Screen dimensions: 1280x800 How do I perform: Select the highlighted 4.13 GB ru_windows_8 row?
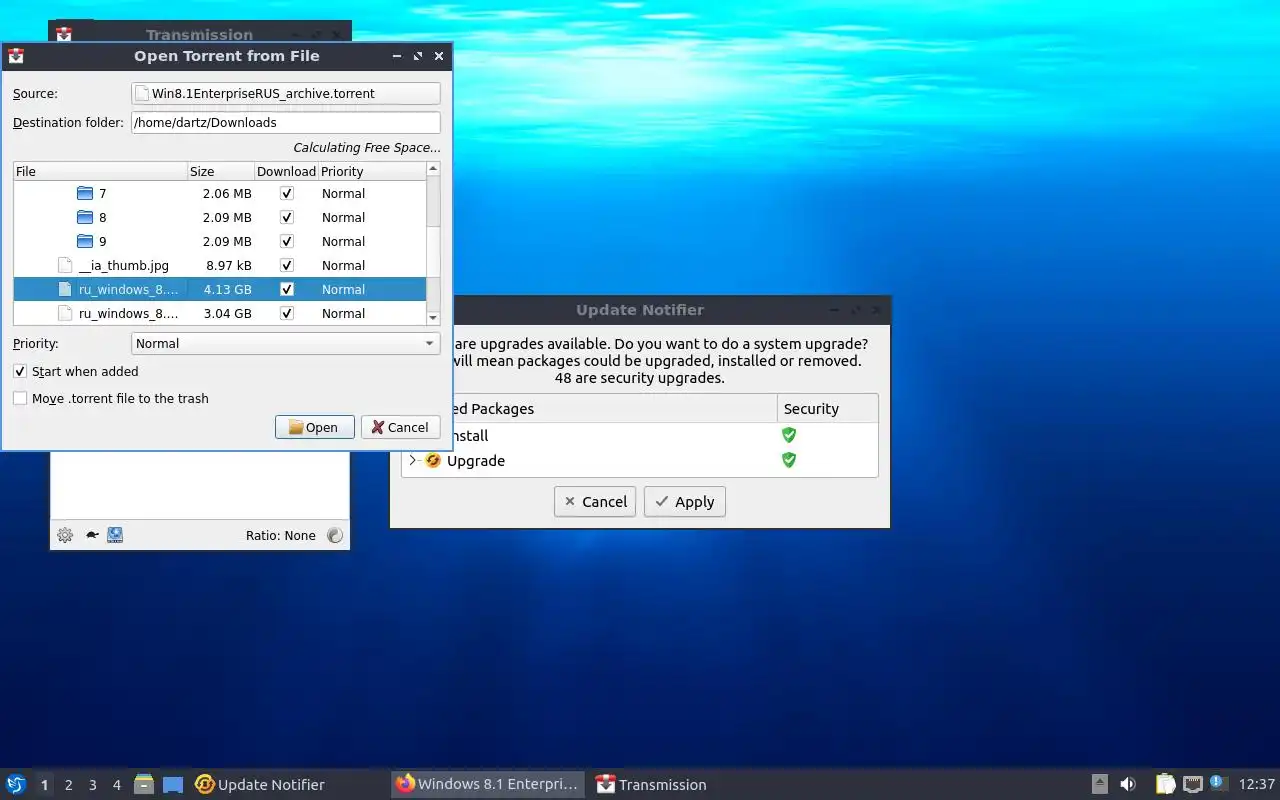(x=220, y=289)
